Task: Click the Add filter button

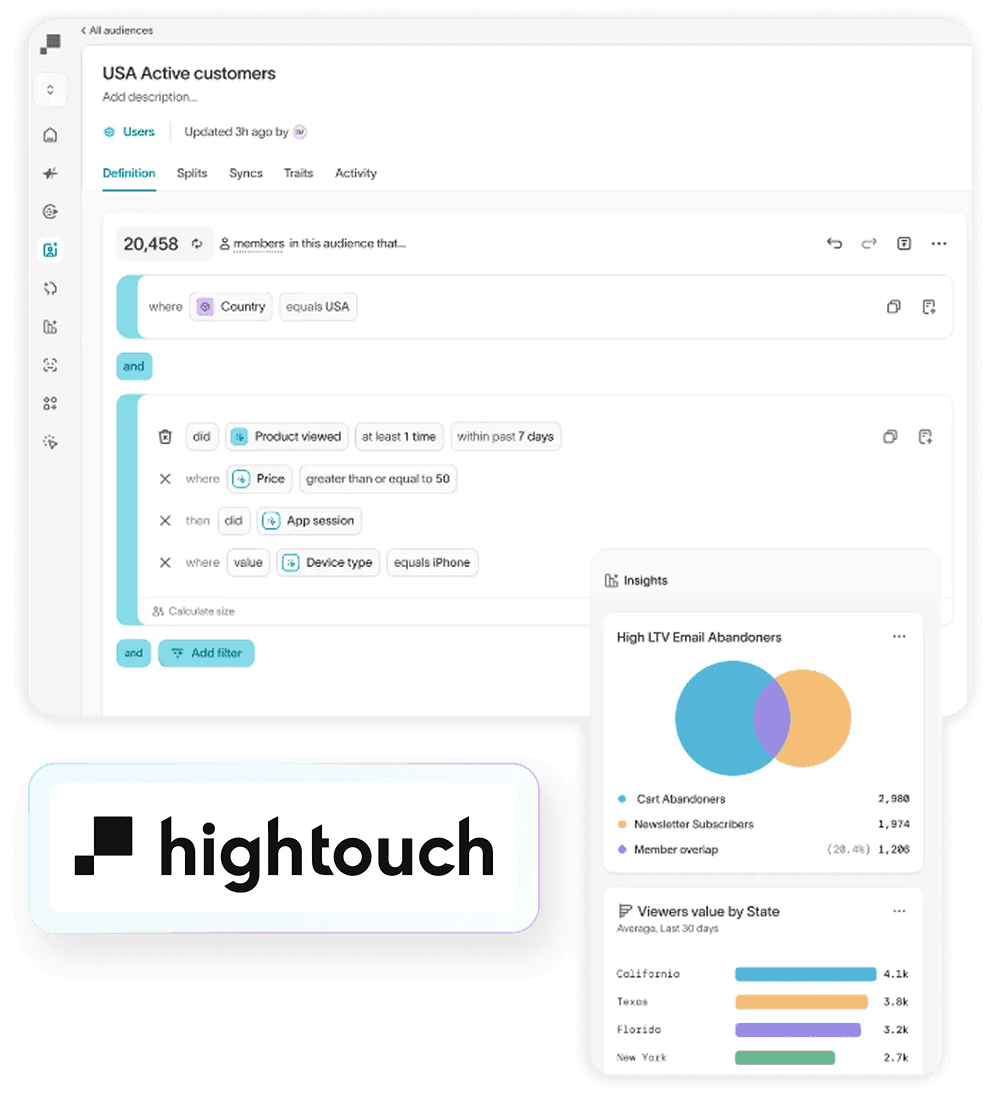Action: [x=206, y=653]
